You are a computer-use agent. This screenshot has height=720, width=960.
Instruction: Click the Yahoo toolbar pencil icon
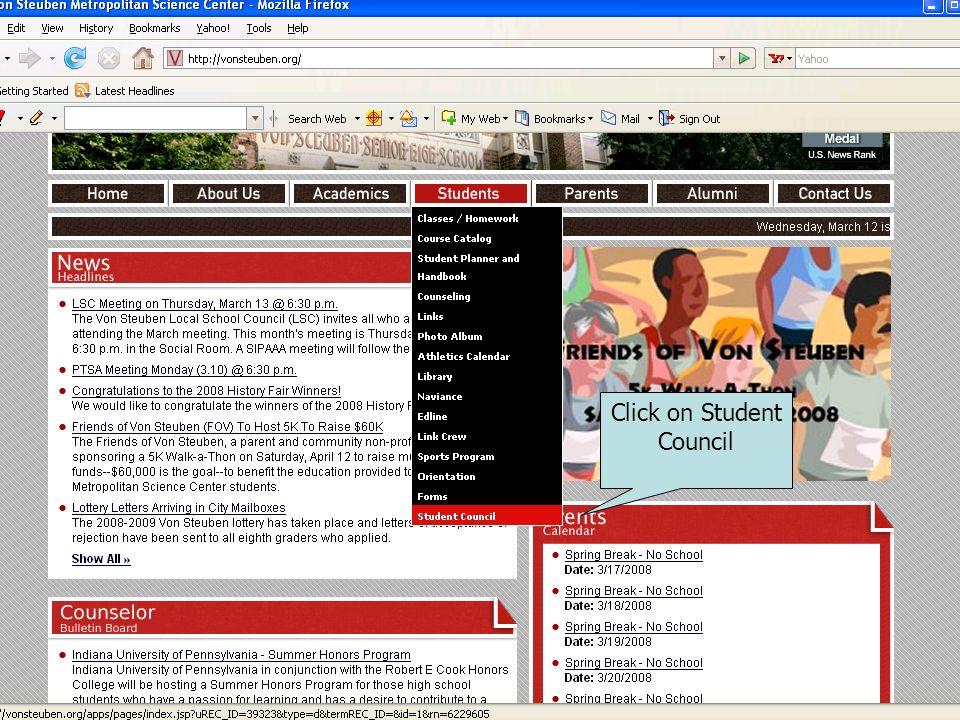(x=37, y=118)
